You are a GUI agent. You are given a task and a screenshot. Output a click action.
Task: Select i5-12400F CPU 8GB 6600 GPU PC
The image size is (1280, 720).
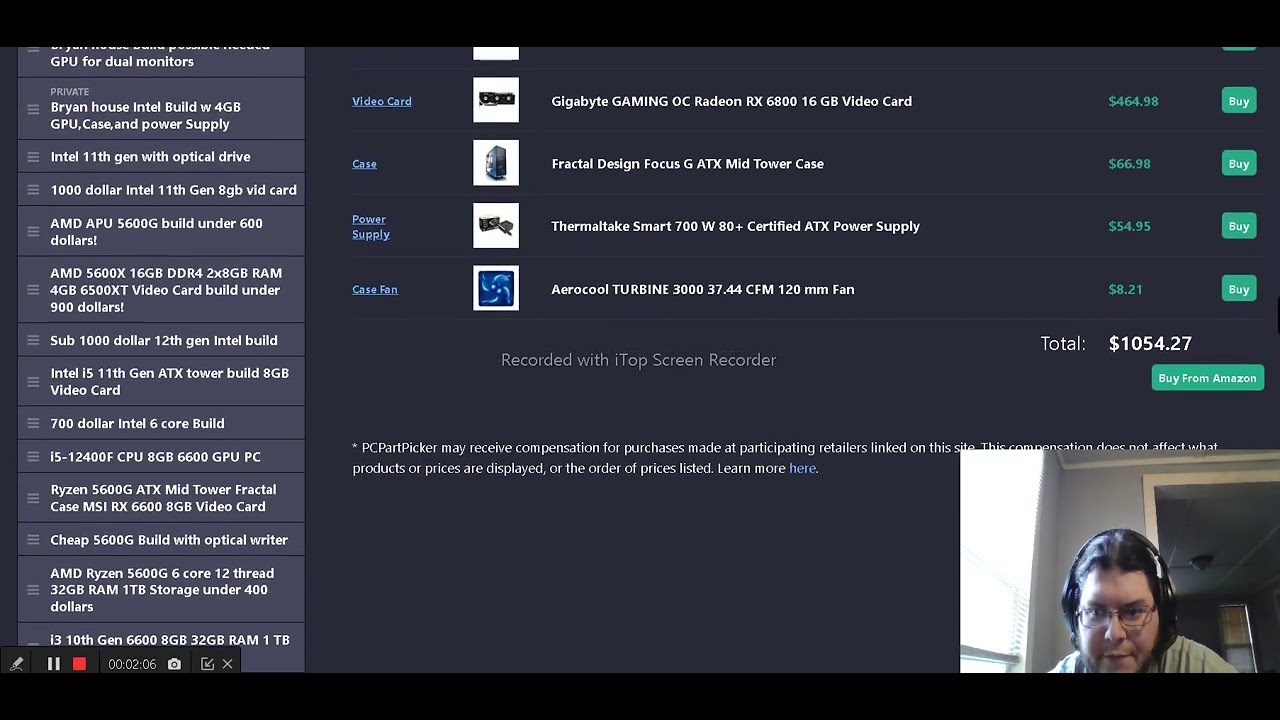(161, 457)
